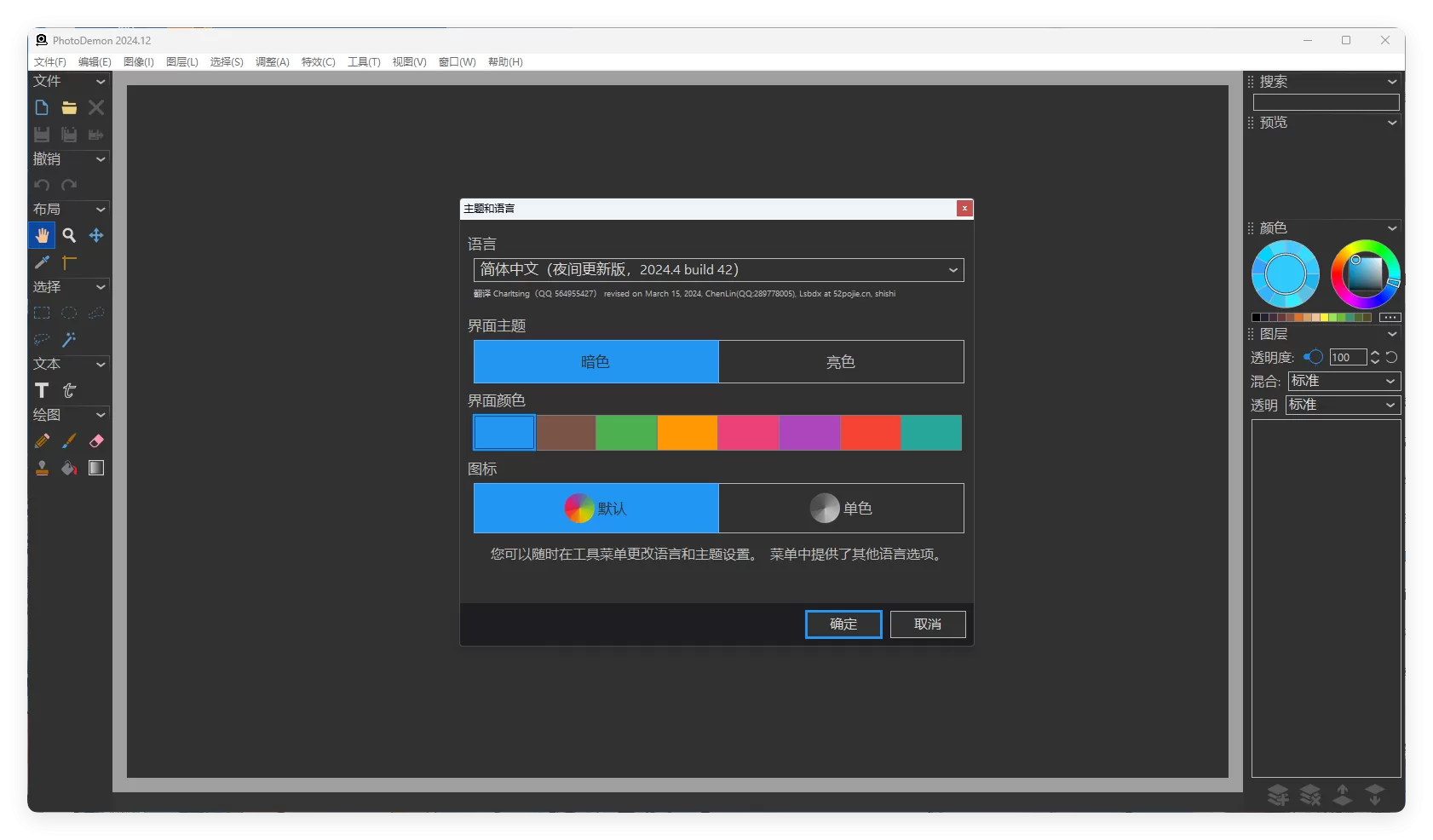Screen dimensions: 1433x840
Task: Select the Clone stamp tool
Action: (42, 468)
